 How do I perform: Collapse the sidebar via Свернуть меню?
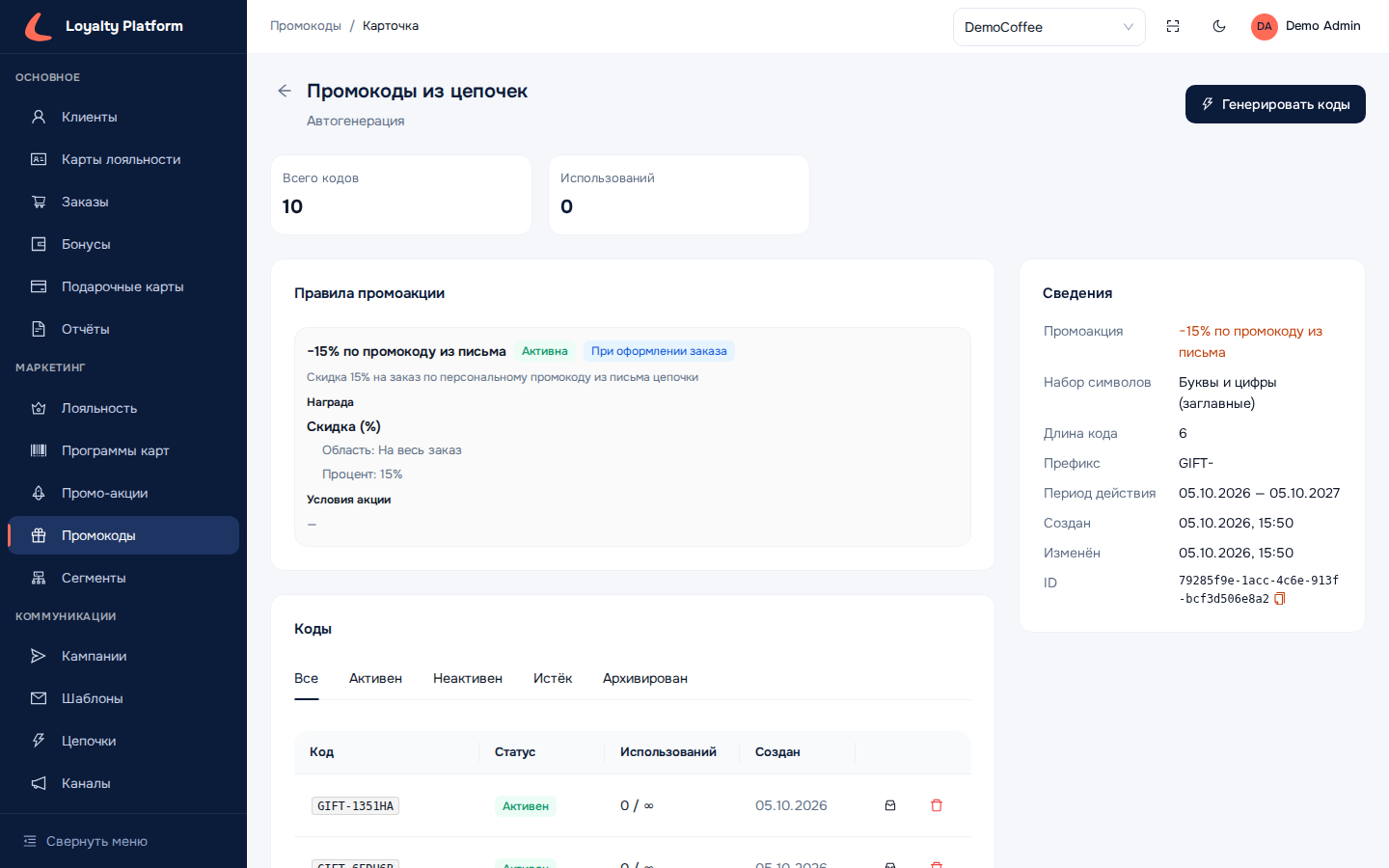click(x=123, y=841)
